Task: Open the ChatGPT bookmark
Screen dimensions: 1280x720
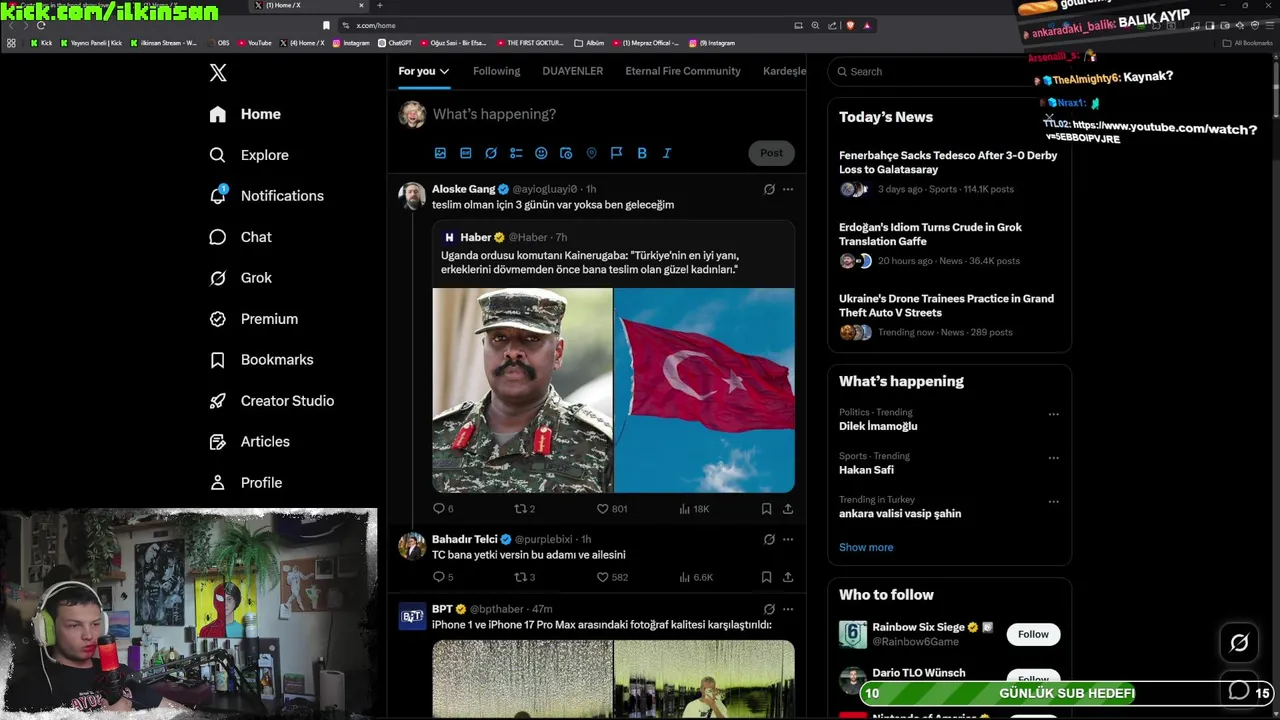Action: point(395,43)
